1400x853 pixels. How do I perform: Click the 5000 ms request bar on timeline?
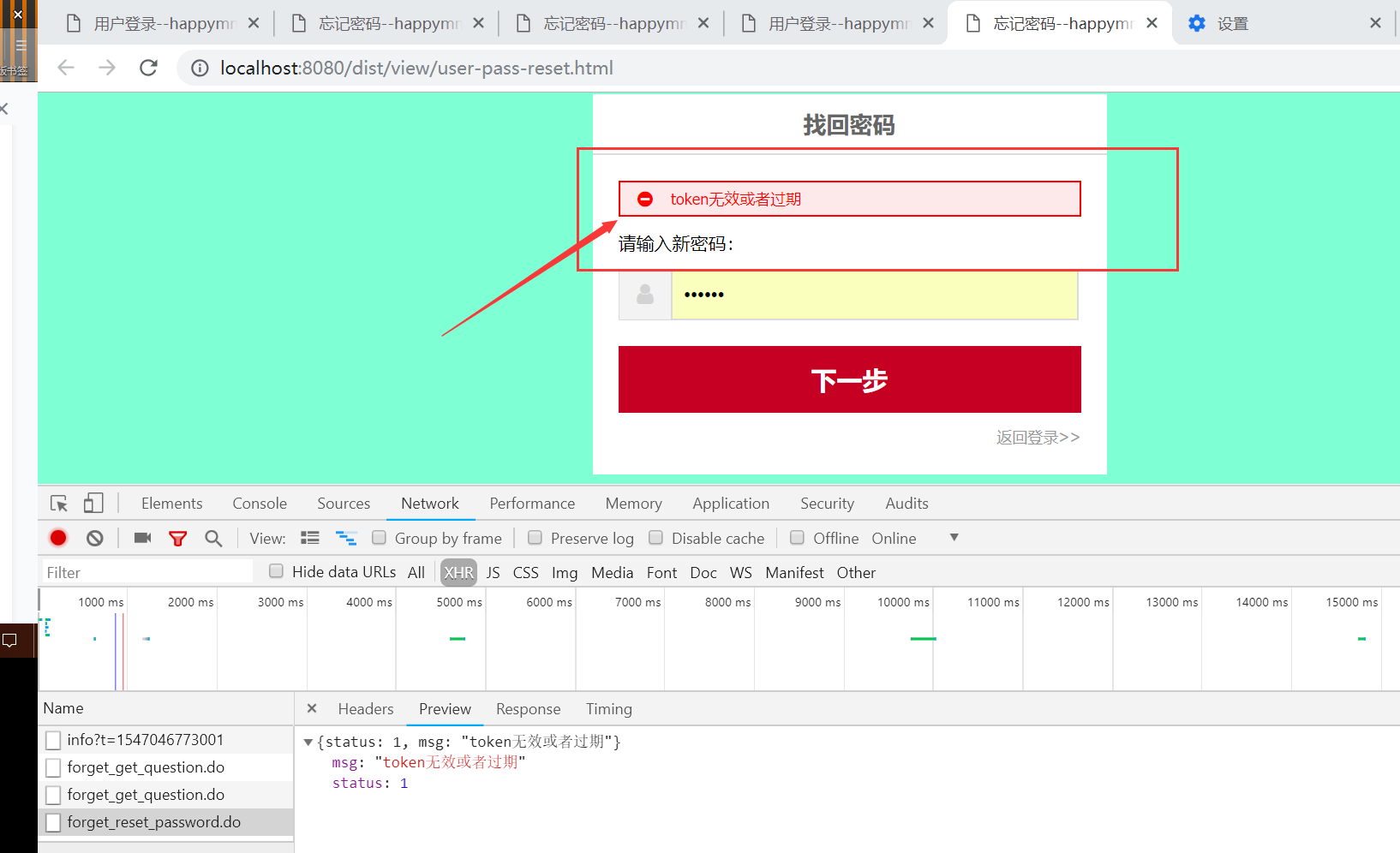click(458, 639)
